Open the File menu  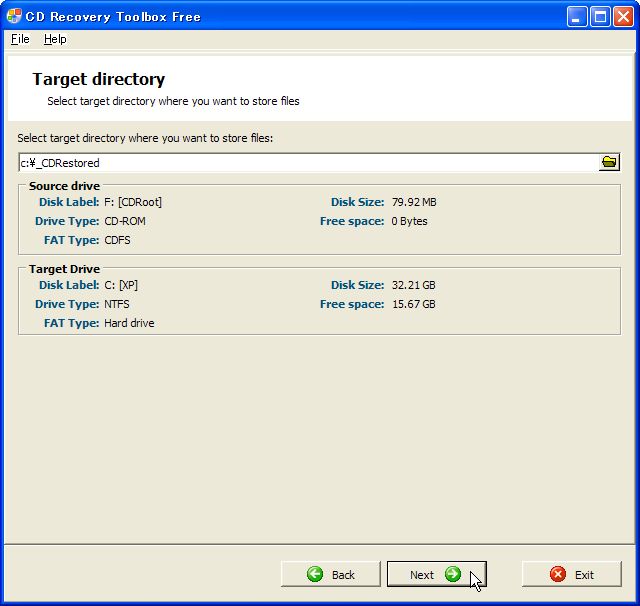coord(20,39)
